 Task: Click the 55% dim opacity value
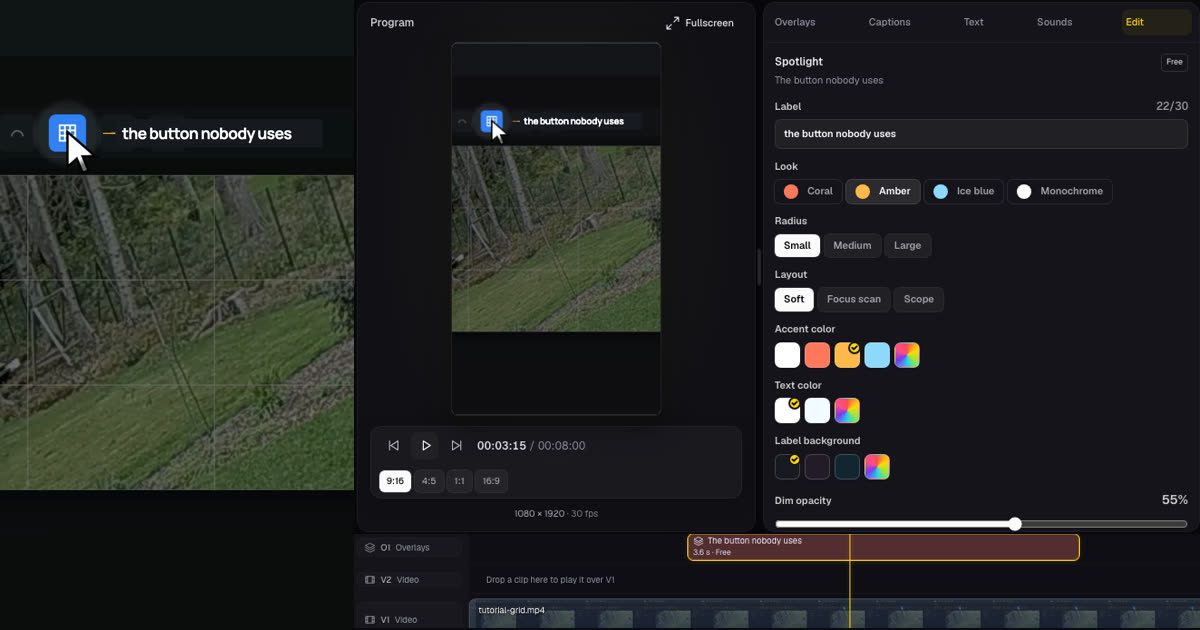1174,500
